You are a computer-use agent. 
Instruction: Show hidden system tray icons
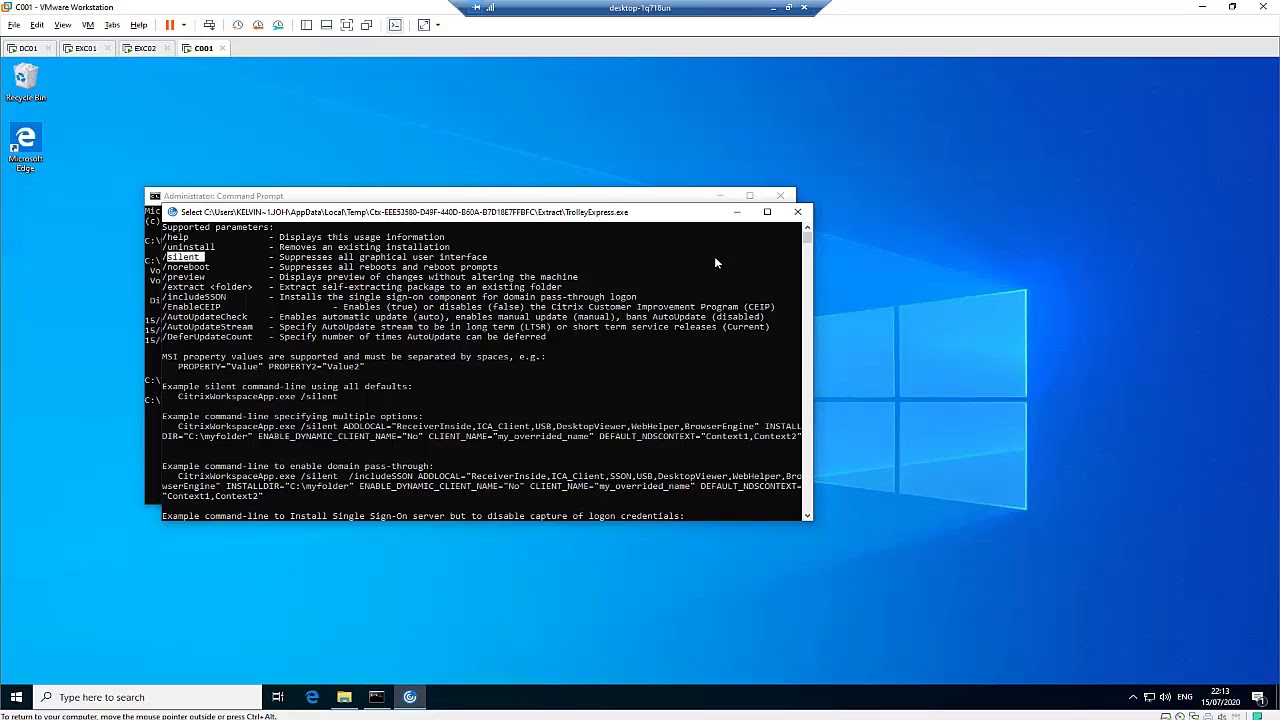[1133, 697]
